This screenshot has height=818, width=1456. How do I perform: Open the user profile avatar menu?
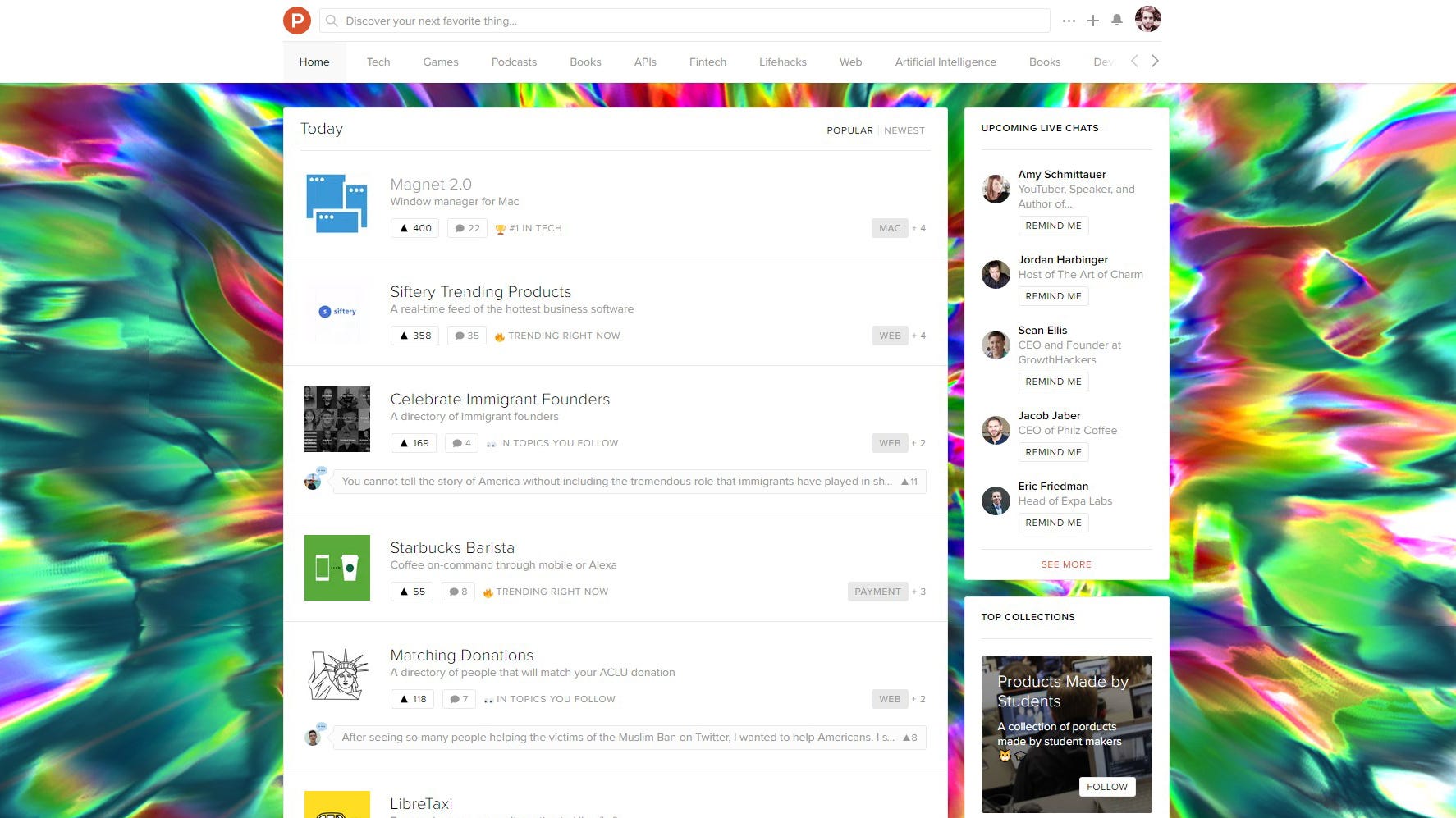click(1148, 19)
